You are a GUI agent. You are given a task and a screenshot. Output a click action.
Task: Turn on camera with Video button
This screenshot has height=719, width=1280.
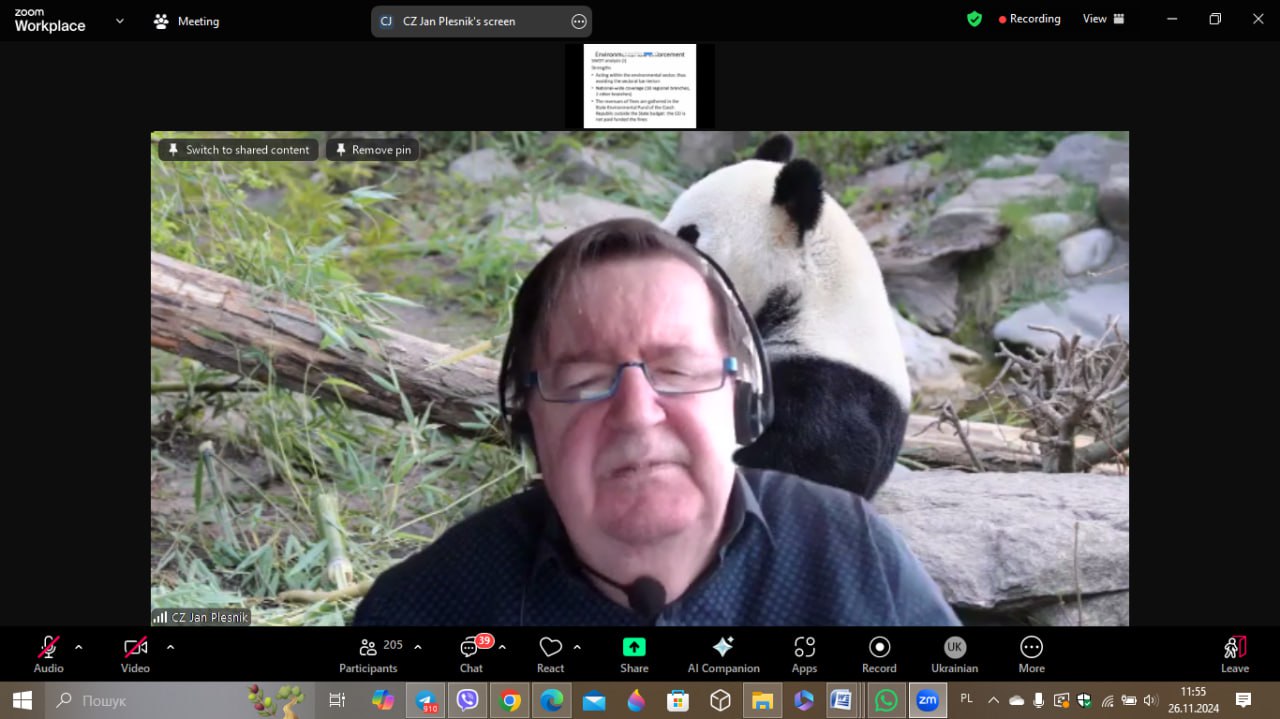pos(135,654)
